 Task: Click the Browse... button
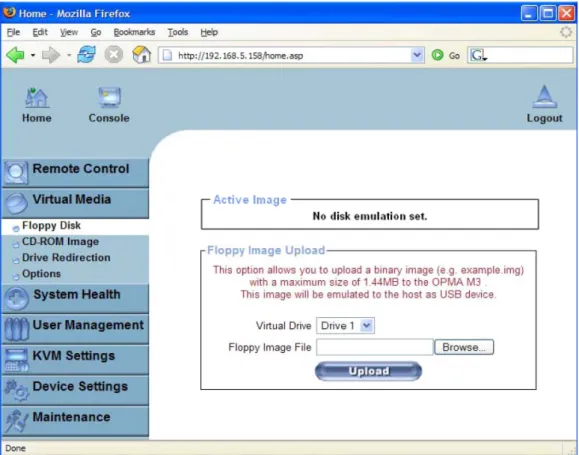(x=464, y=347)
